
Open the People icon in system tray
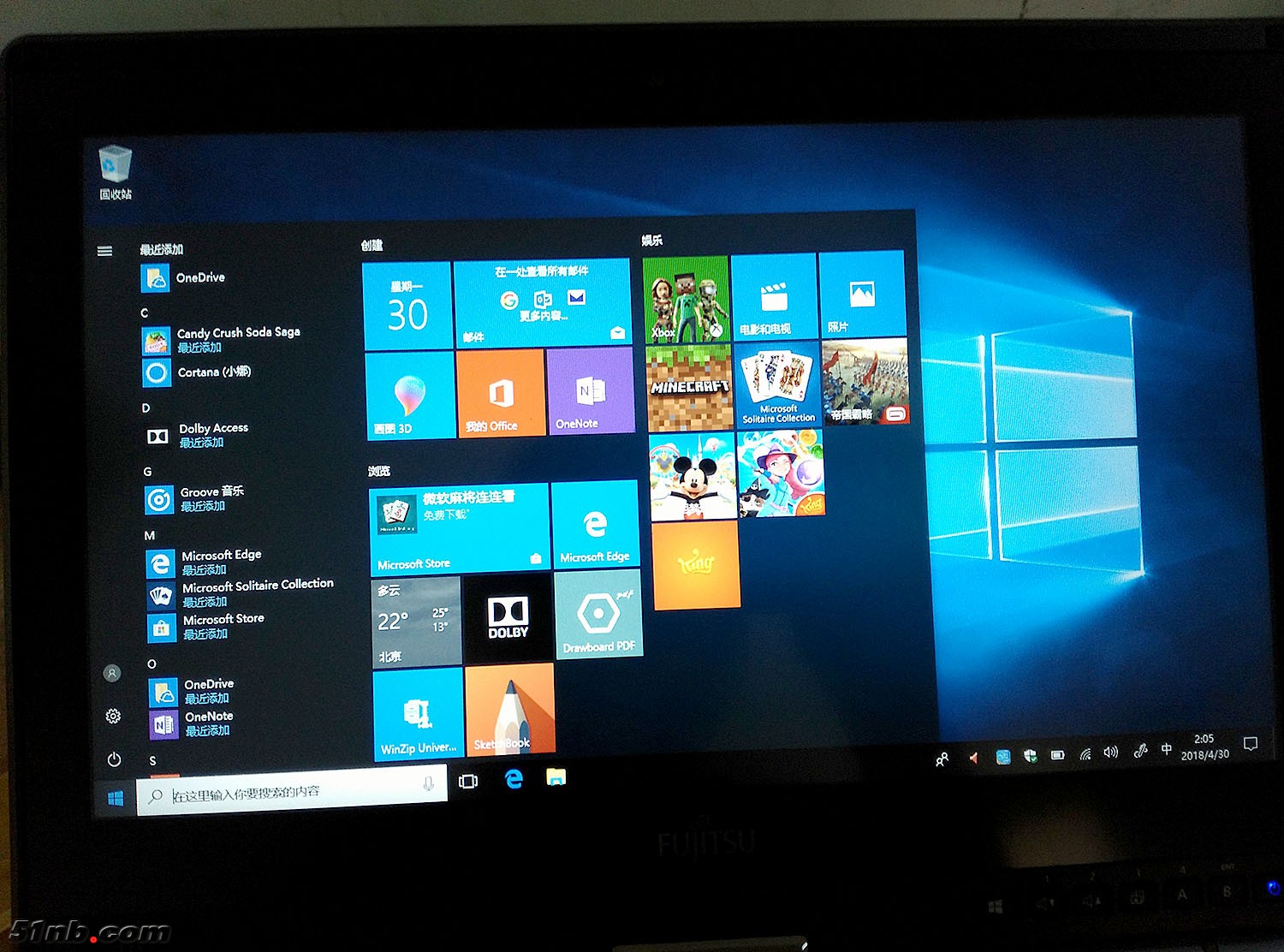942,759
